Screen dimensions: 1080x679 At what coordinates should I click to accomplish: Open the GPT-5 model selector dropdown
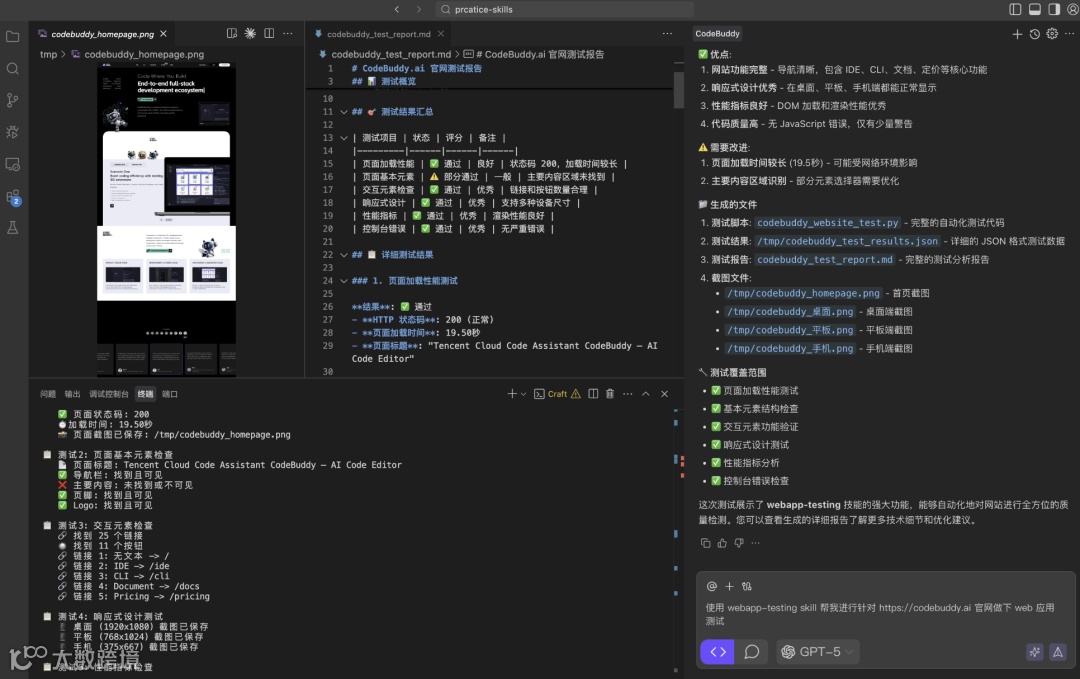819,651
